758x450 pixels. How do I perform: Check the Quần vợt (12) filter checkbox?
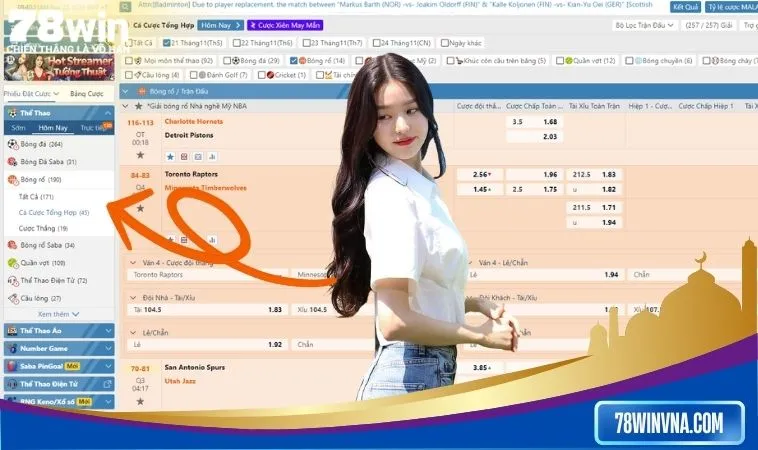(x=560, y=60)
